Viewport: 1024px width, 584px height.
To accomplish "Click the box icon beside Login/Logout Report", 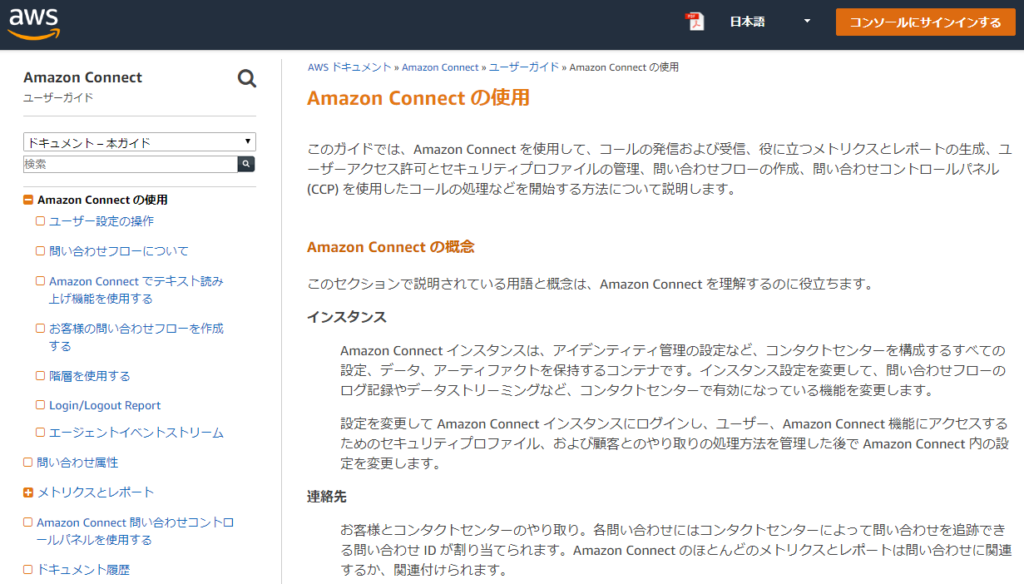I will click(40, 405).
